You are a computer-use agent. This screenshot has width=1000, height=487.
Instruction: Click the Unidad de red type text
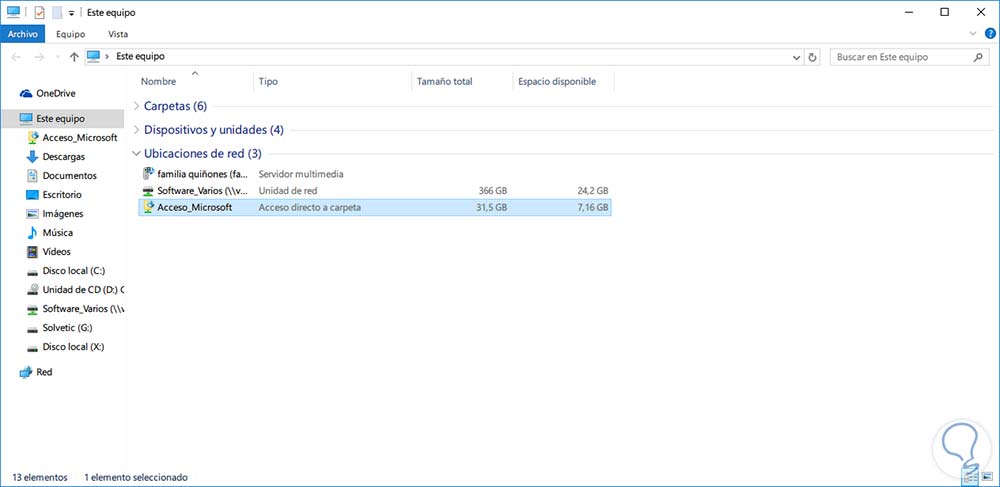pyautogui.click(x=288, y=190)
